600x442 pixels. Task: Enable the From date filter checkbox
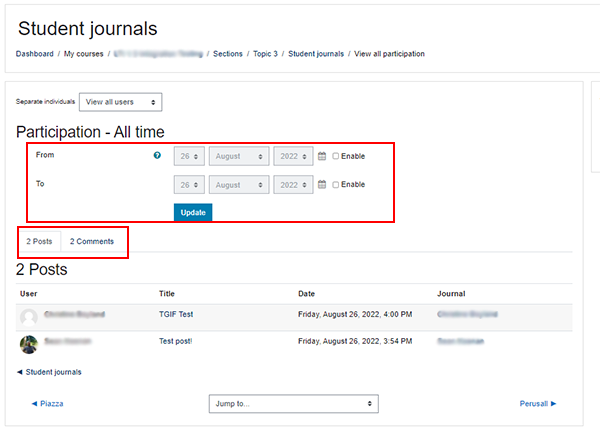tap(336, 156)
